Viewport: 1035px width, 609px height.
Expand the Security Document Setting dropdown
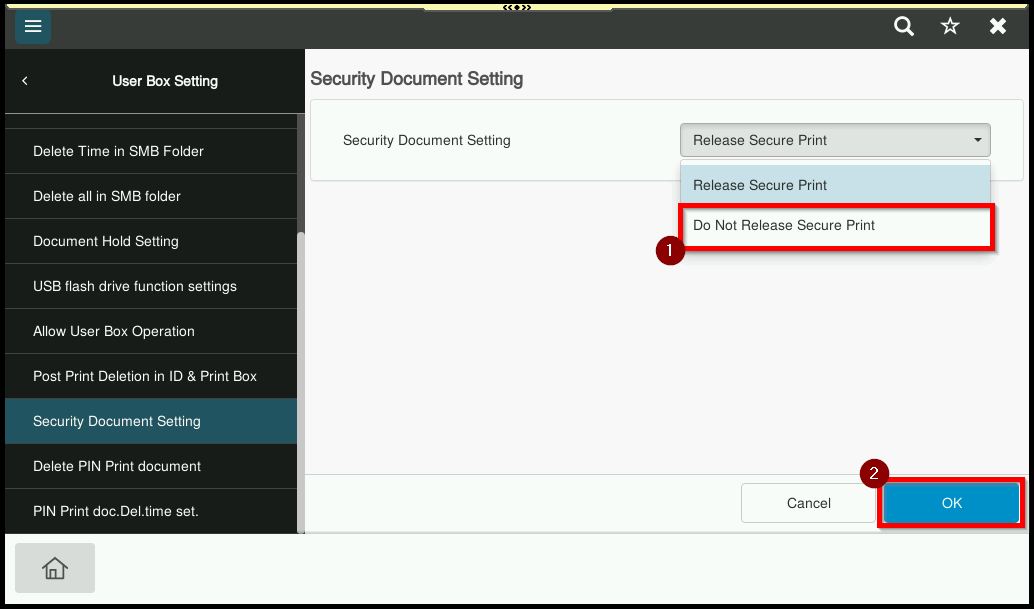click(x=835, y=140)
